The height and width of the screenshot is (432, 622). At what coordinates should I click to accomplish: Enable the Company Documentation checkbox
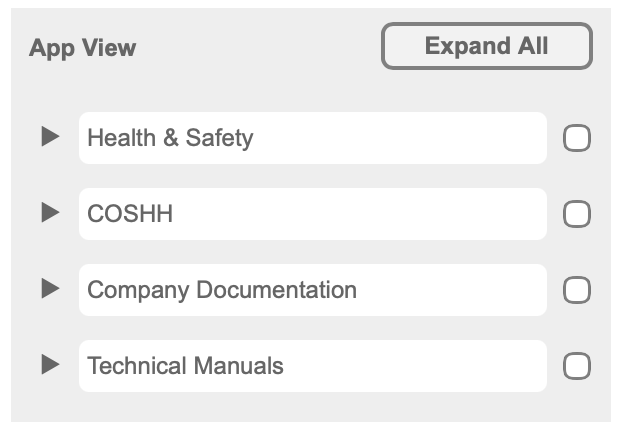577,290
